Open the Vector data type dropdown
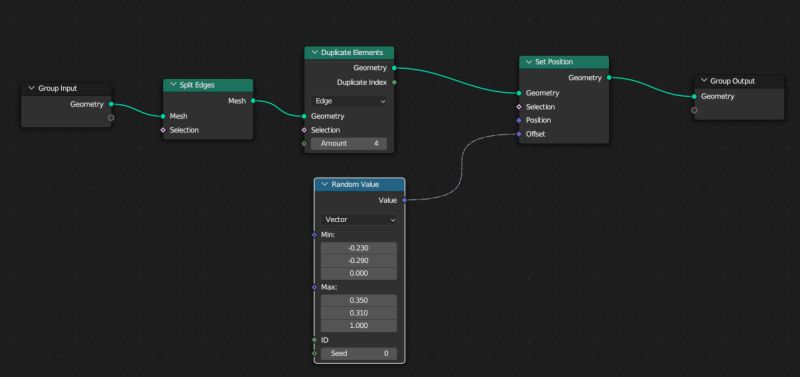Viewport: 800px width, 377px height. point(359,219)
